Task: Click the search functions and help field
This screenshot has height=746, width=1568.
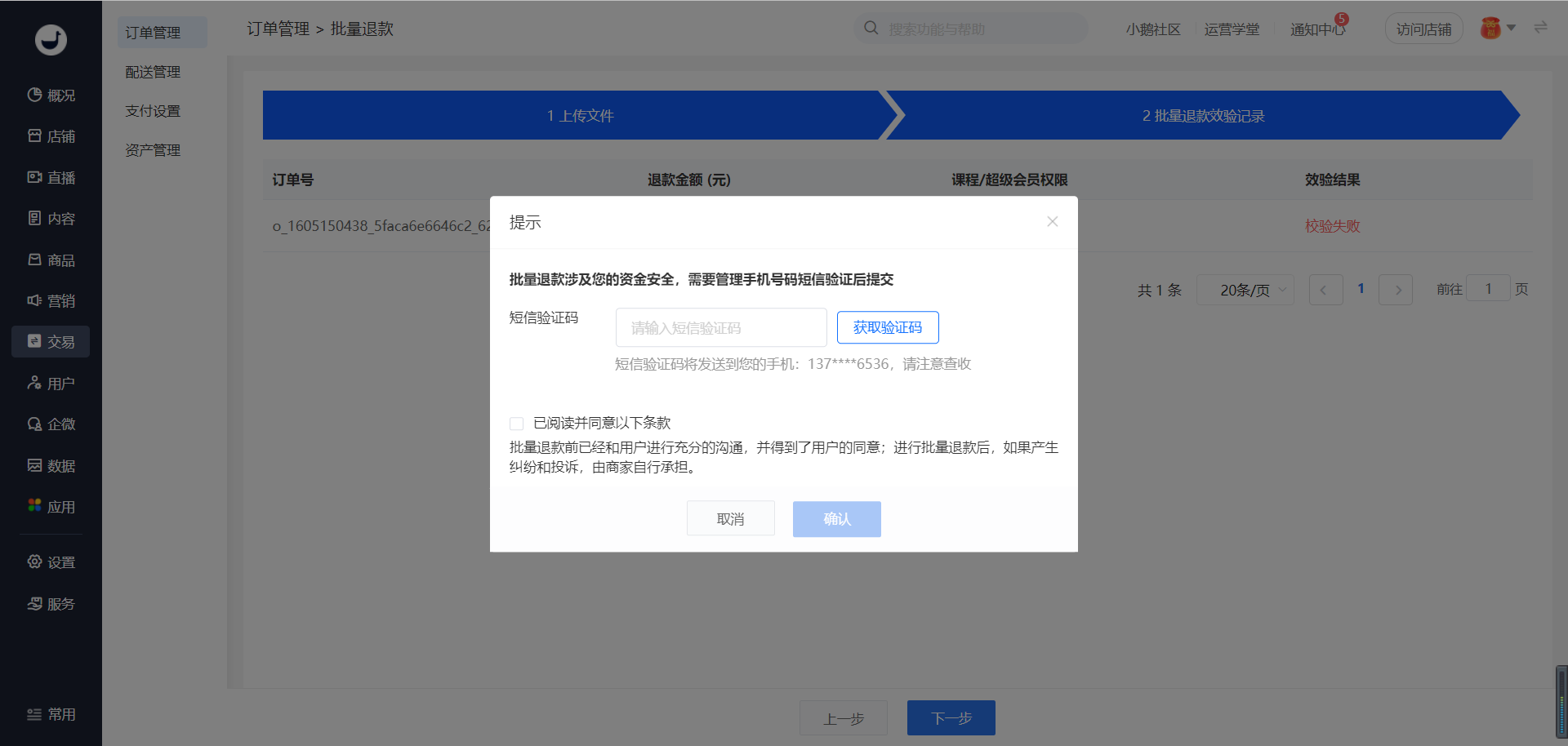Action: tap(972, 29)
